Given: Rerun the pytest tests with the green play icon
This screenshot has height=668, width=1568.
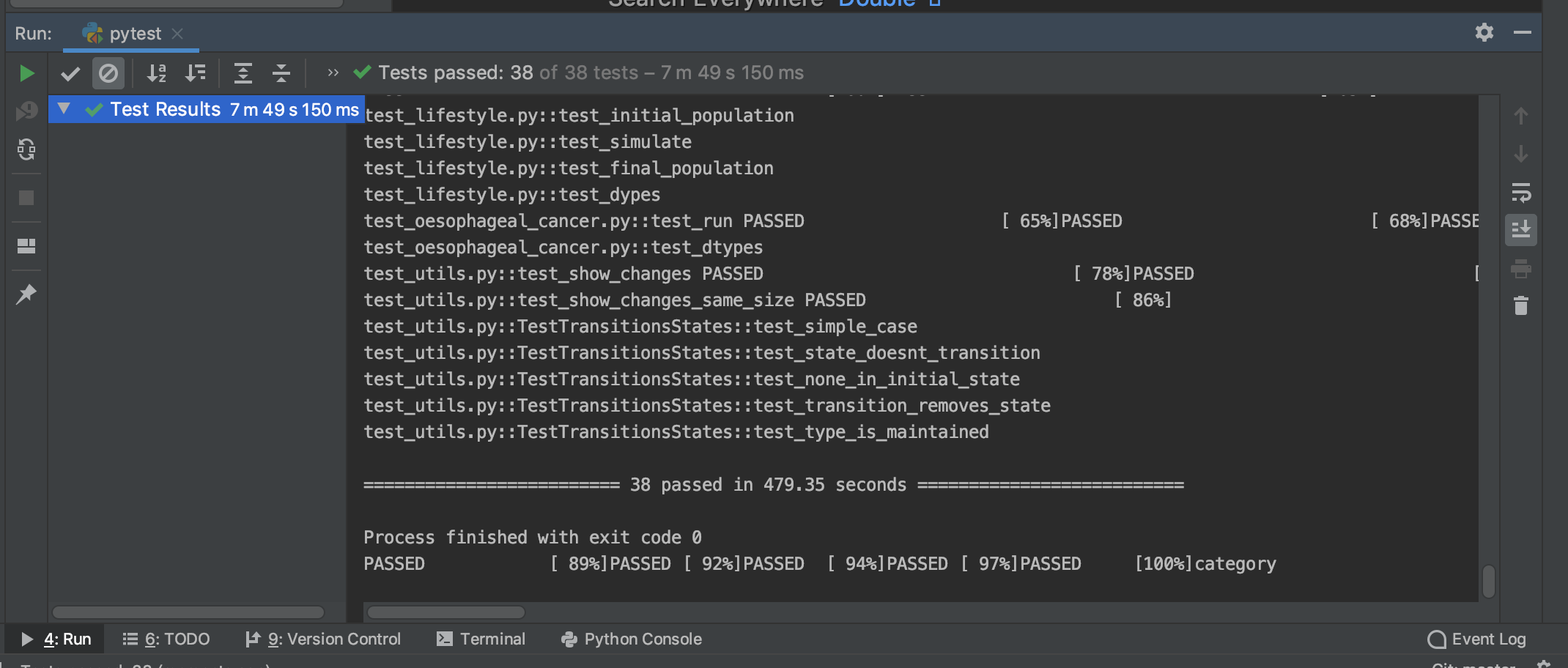Looking at the screenshot, I should coord(27,73).
